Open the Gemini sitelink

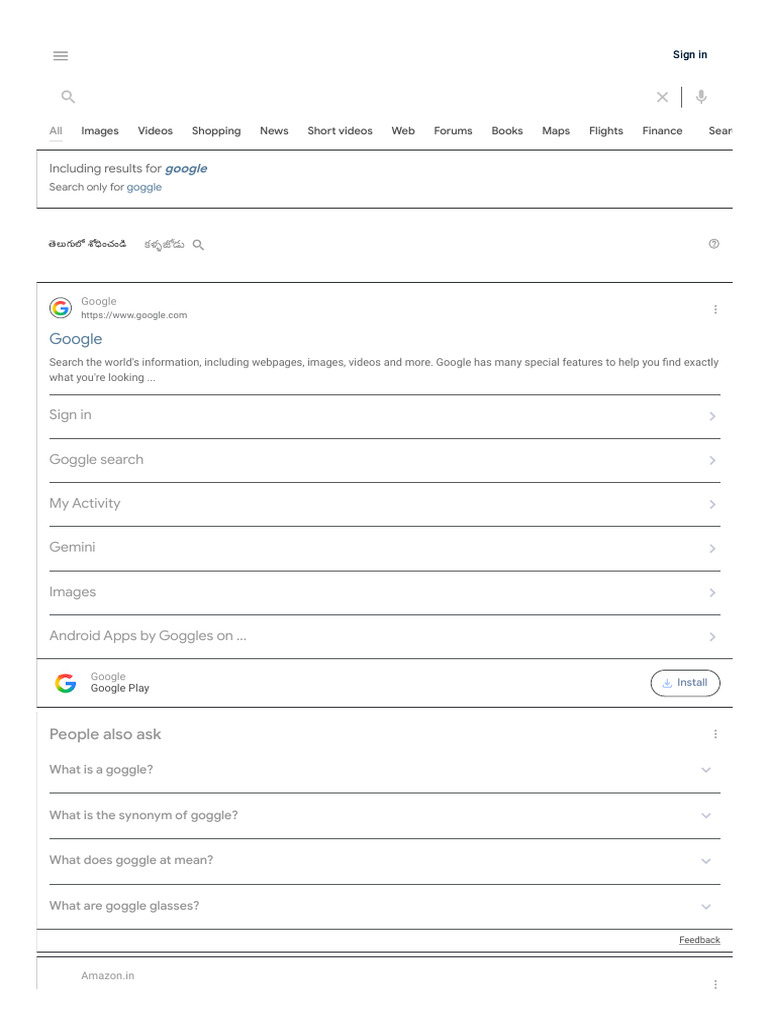click(385, 548)
